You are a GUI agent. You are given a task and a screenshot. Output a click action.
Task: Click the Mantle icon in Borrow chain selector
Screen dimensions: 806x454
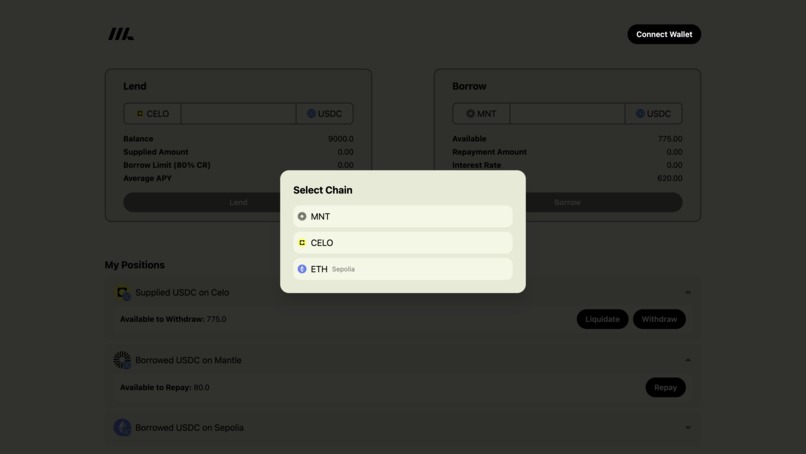tap(470, 114)
